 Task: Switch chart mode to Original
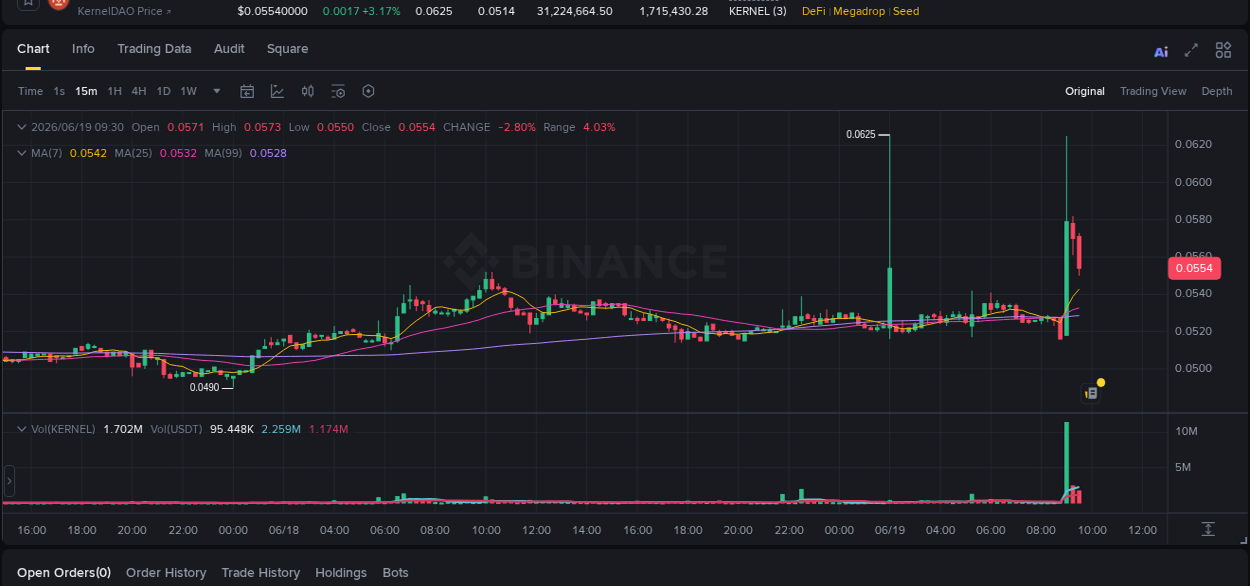[x=1085, y=91]
